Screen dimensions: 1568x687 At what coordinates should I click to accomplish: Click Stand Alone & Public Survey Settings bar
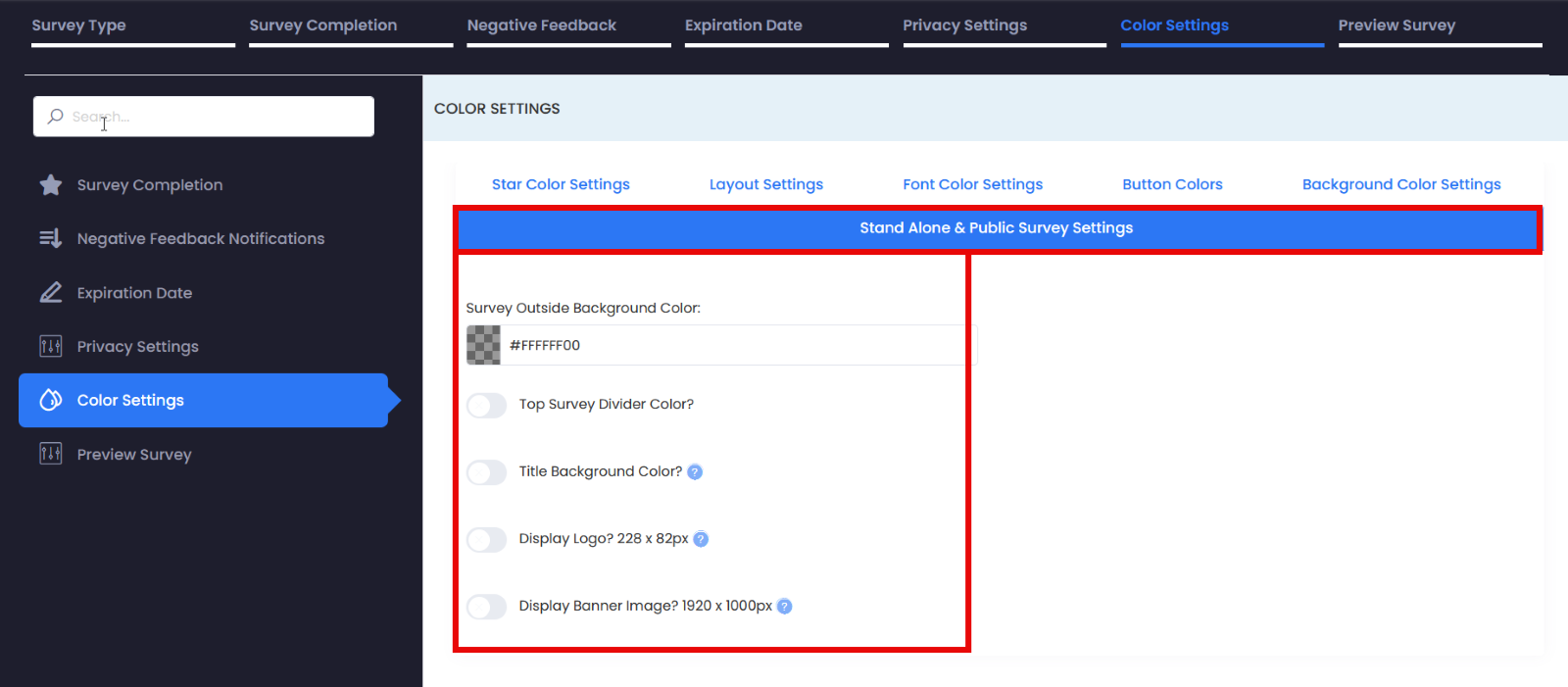pyautogui.click(x=997, y=228)
